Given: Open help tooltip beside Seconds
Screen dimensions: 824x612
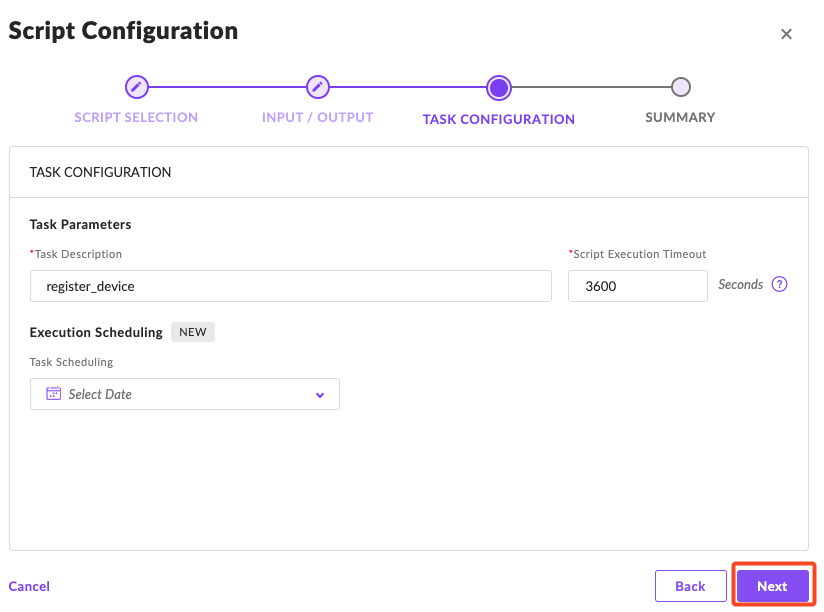Looking at the screenshot, I should point(780,284).
